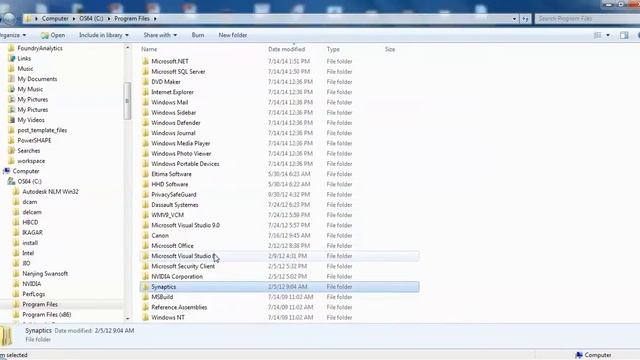This screenshot has height=360, width=640.
Task: Open the change view options arrow
Action: pos(608,36)
